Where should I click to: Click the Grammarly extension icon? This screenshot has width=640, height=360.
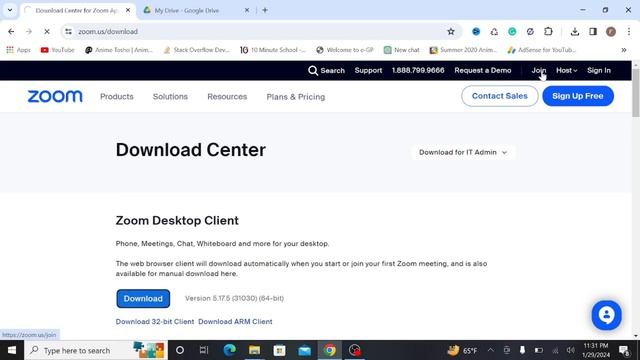(512, 31)
